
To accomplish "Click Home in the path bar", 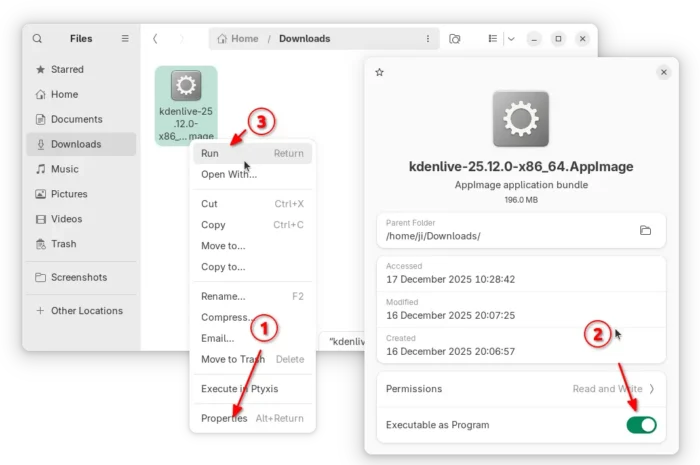I will [x=237, y=39].
